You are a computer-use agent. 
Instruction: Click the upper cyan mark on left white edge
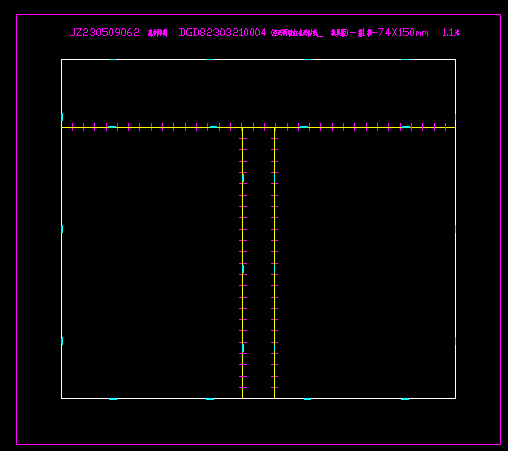[62, 117]
